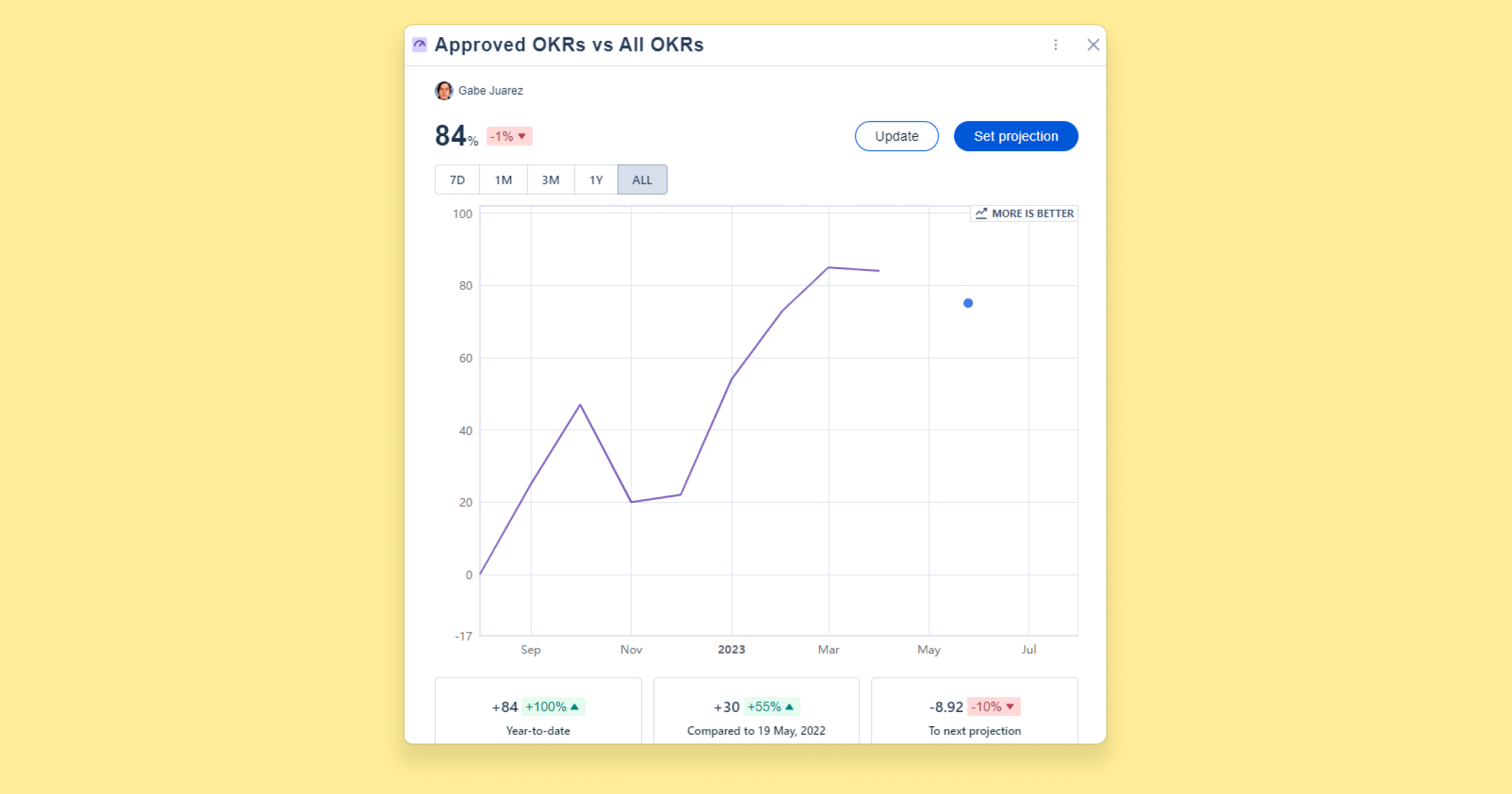The height and width of the screenshot is (794, 1512).
Task: Click the MORE IS BETTER trend-line icon
Action: click(981, 214)
